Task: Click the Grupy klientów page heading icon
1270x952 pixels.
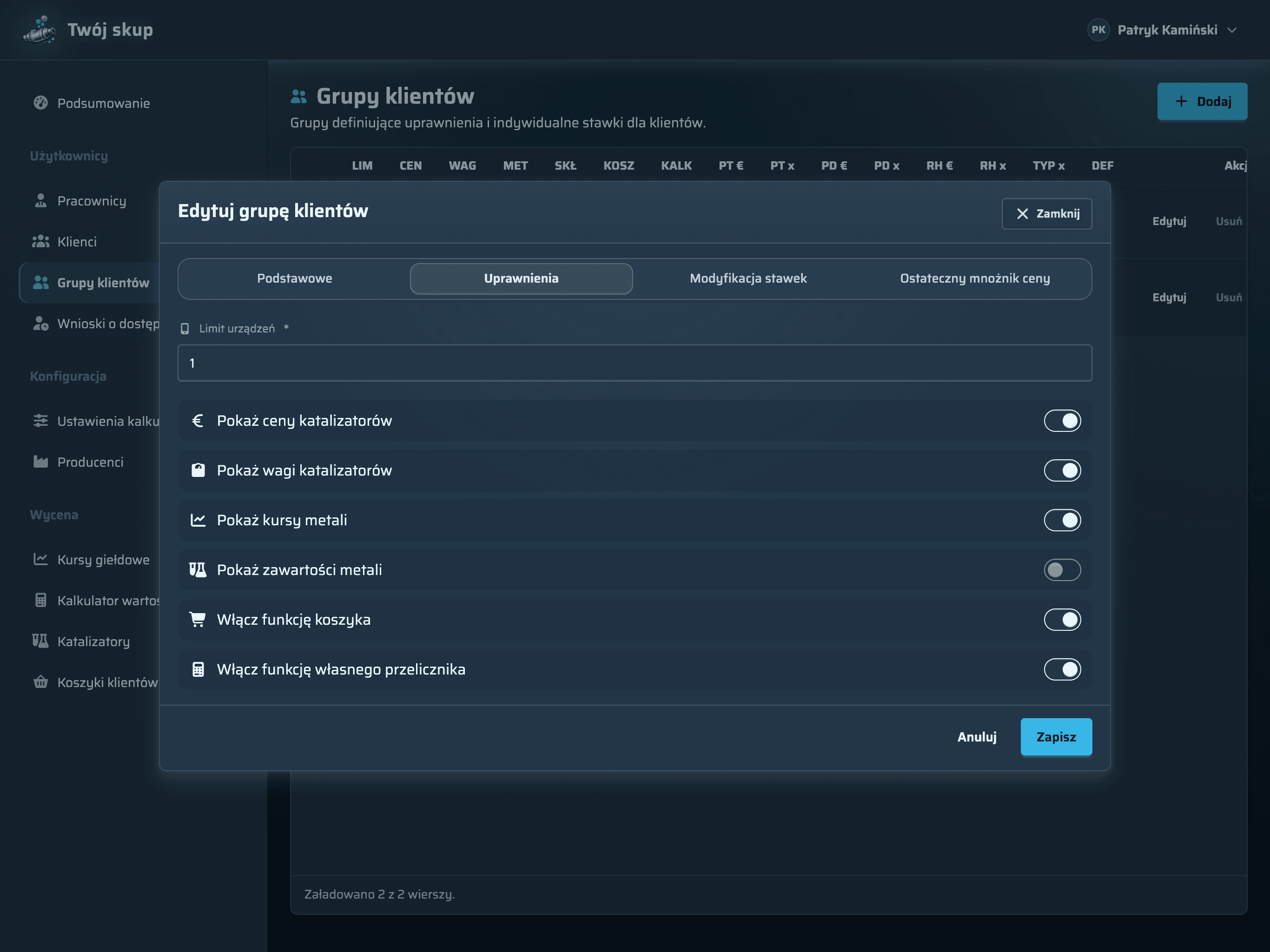Action: click(x=298, y=97)
